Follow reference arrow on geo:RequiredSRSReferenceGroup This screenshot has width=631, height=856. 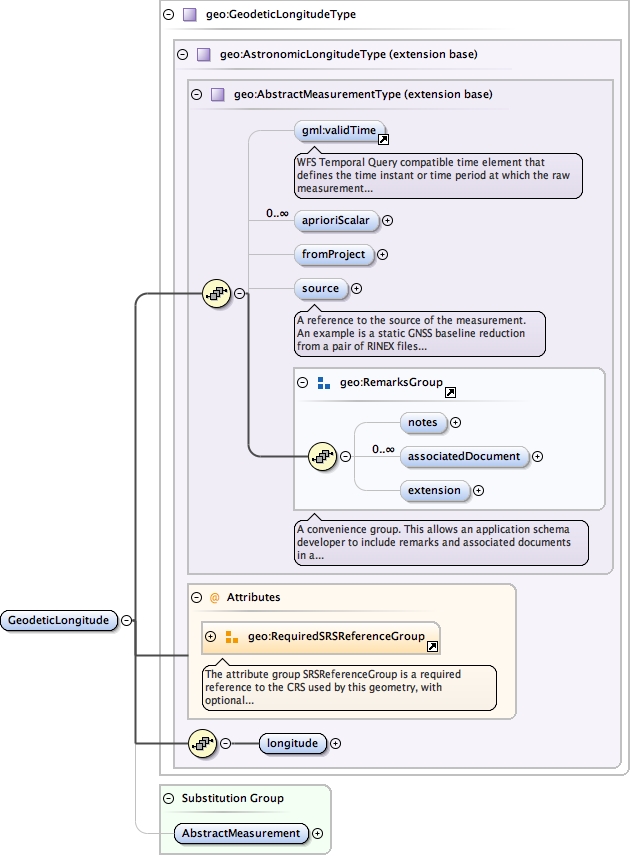[x=432, y=646]
